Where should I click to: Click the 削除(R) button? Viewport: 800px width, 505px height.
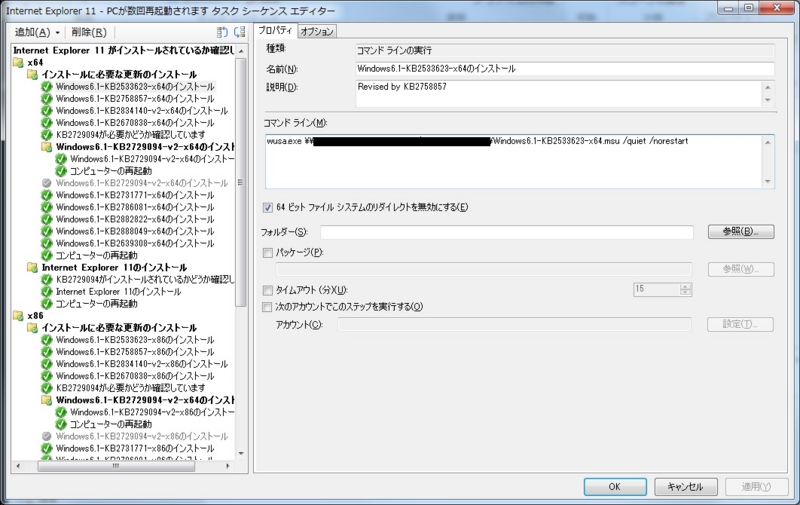[89, 33]
